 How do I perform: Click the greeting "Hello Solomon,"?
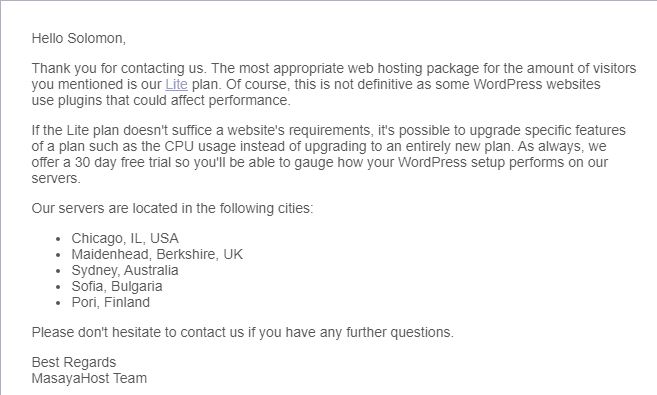click(79, 38)
